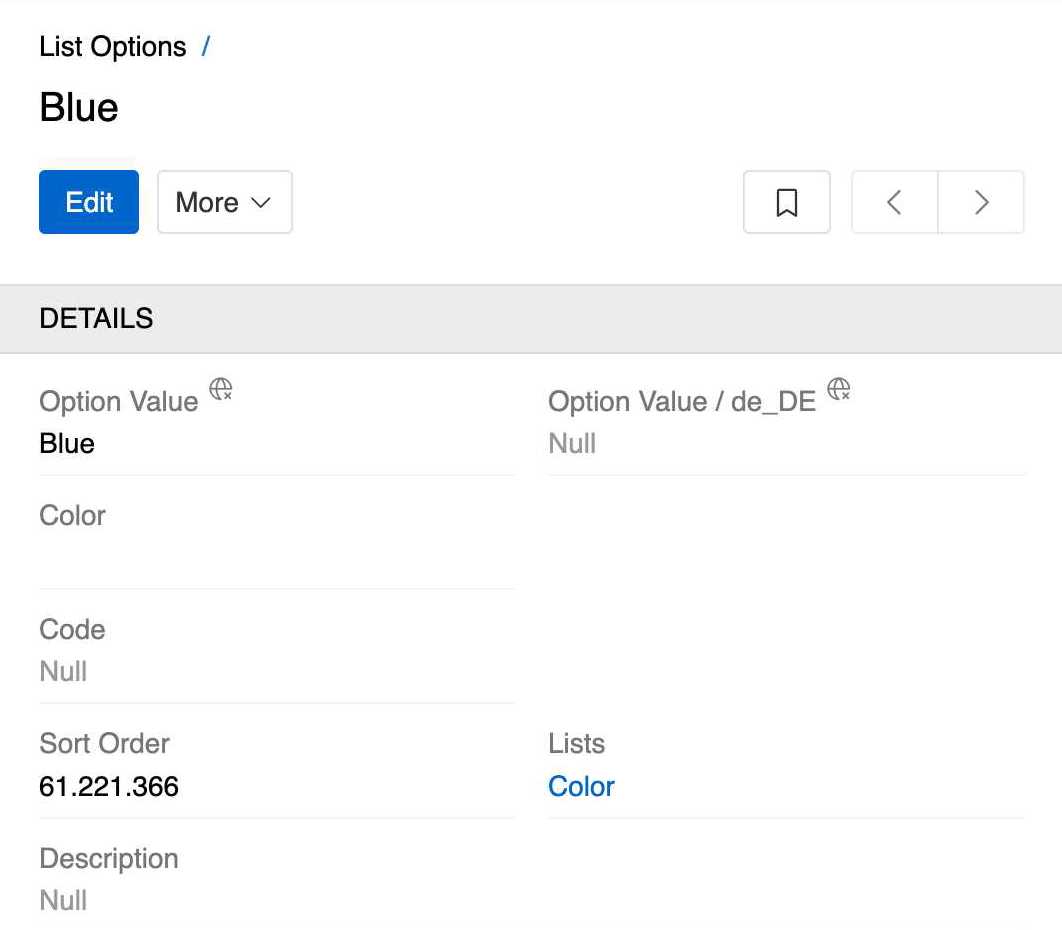
Task: Open the List Options breadcrumb link
Action: pos(112,46)
